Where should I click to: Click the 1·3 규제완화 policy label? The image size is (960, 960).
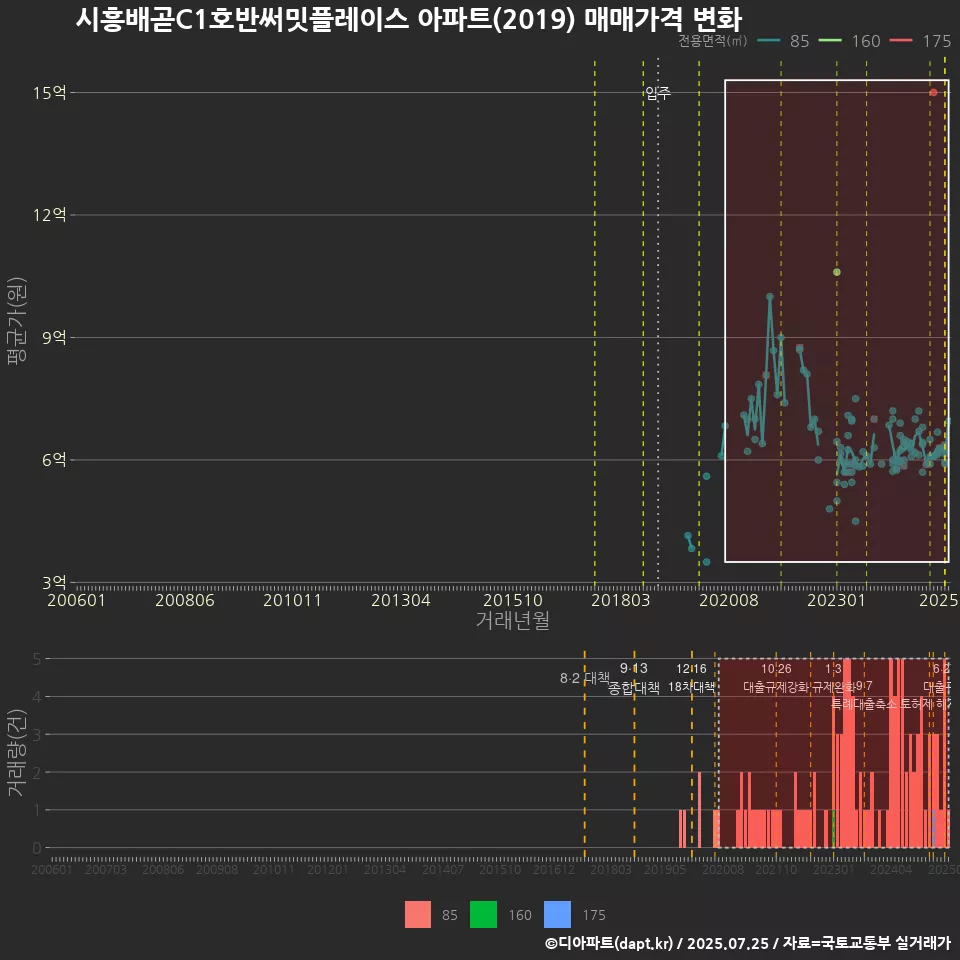tap(833, 678)
